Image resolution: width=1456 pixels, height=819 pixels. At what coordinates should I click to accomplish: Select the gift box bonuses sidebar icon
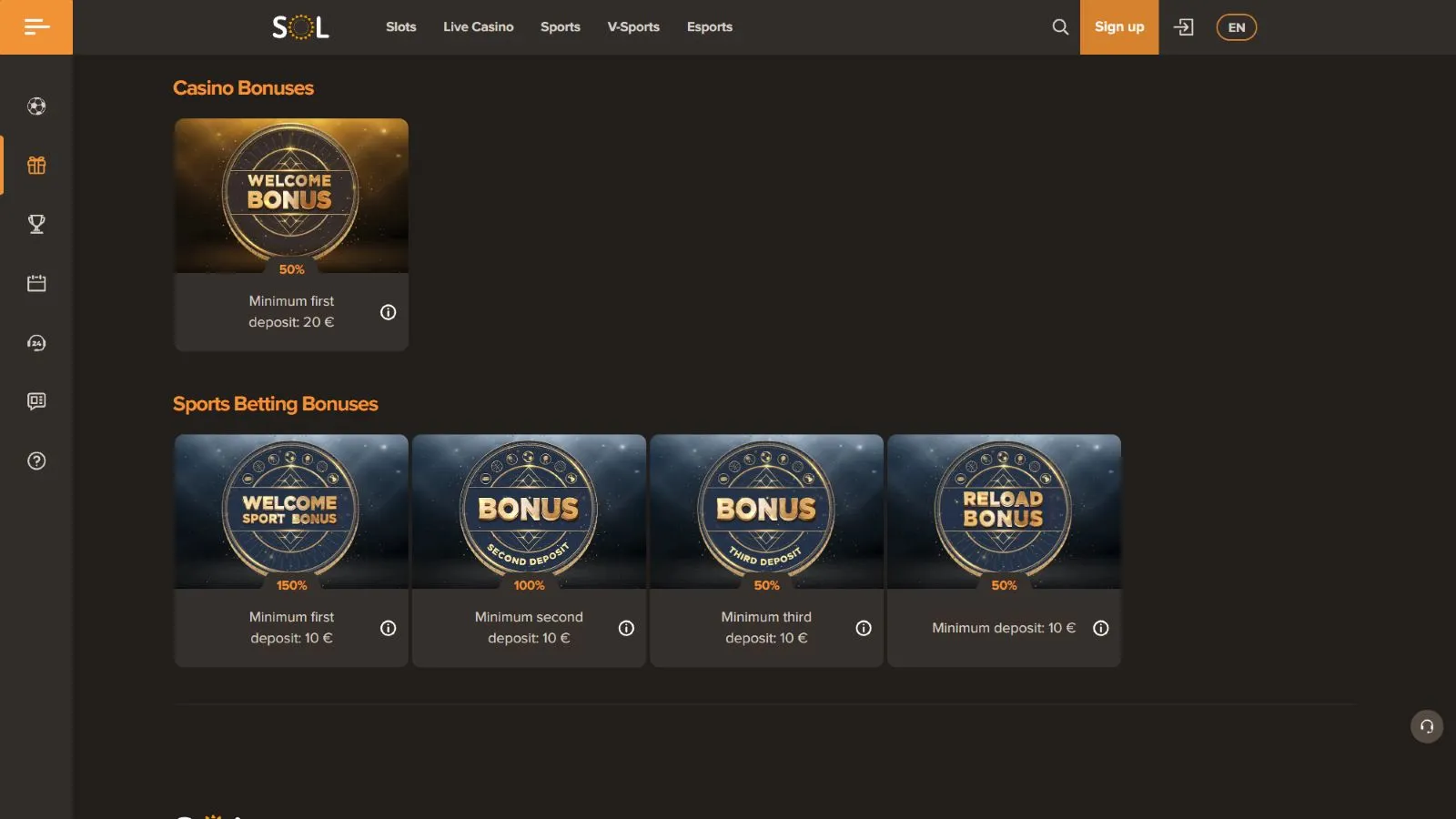click(x=36, y=166)
